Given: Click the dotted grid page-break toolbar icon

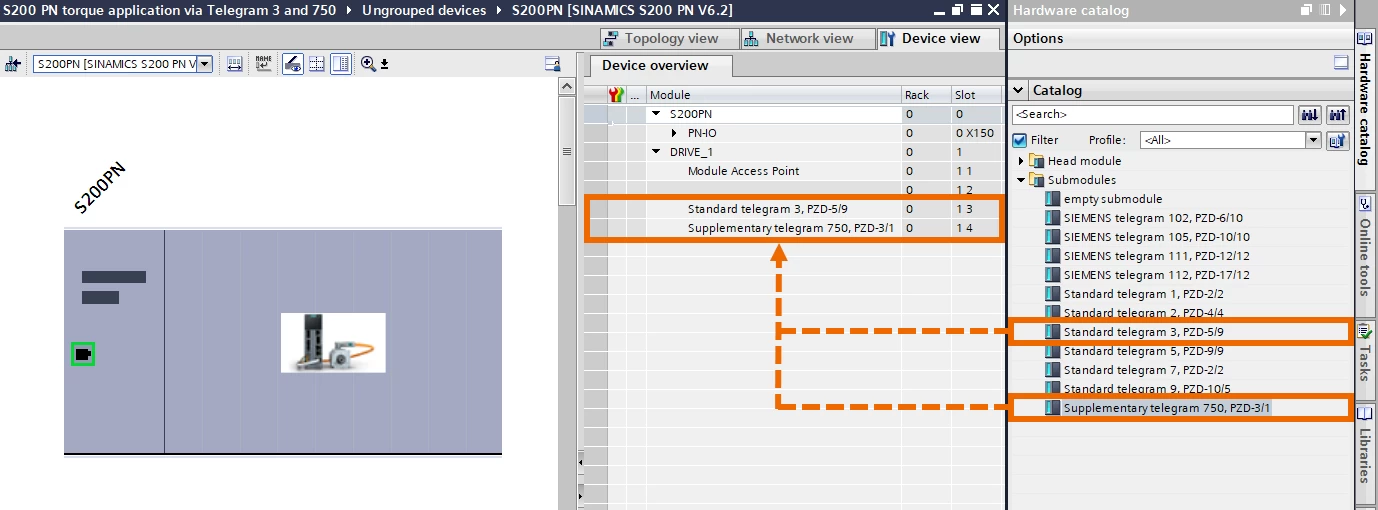Looking at the screenshot, I should (x=316, y=64).
